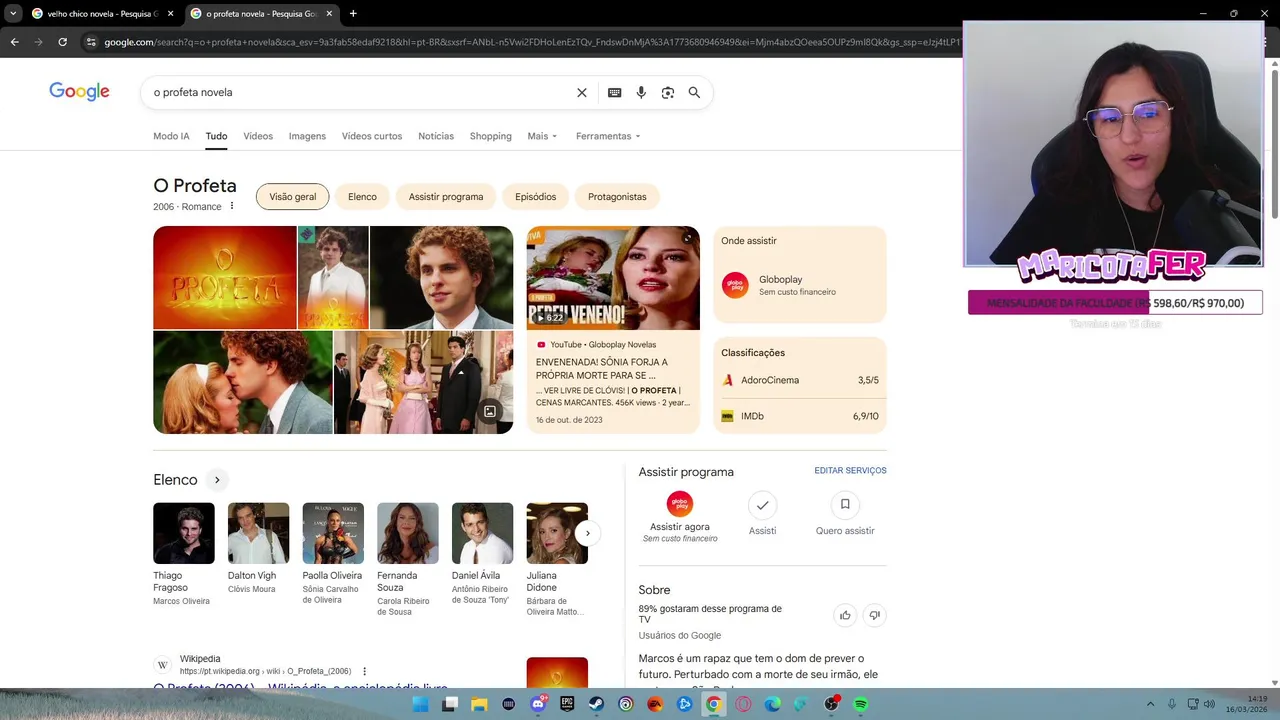Open the 'Ferramentas' dropdown
1280x720 pixels.
[608, 136]
